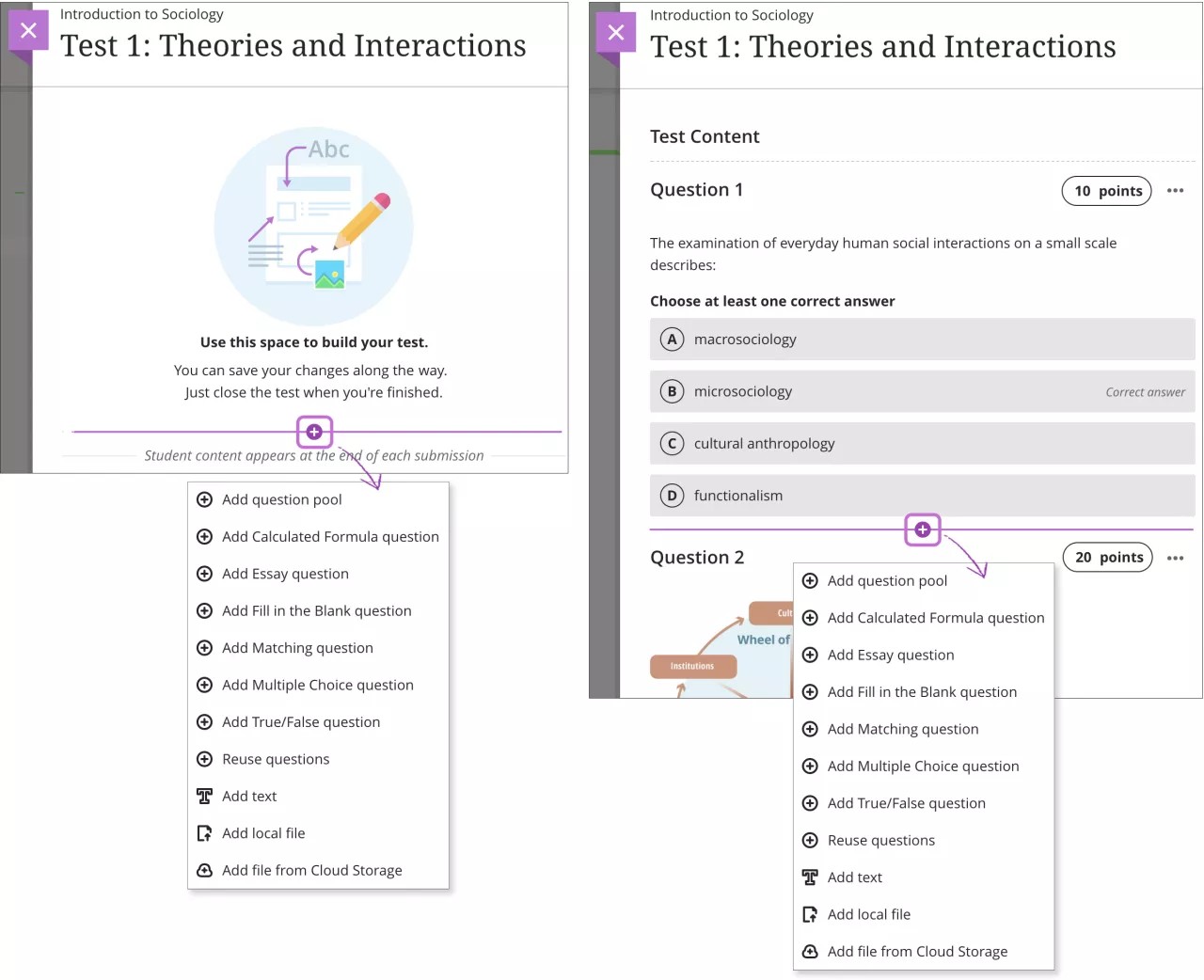1204x980 pixels.
Task: Open the ellipsis menu for Question 1
Action: point(1175,191)
